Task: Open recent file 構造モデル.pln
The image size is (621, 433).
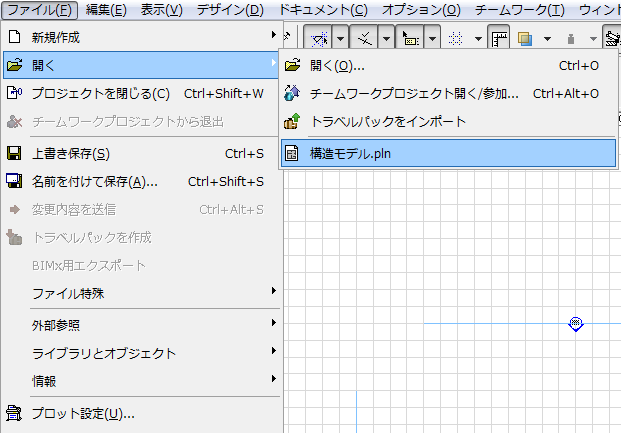Action: (x=448, y=153)
